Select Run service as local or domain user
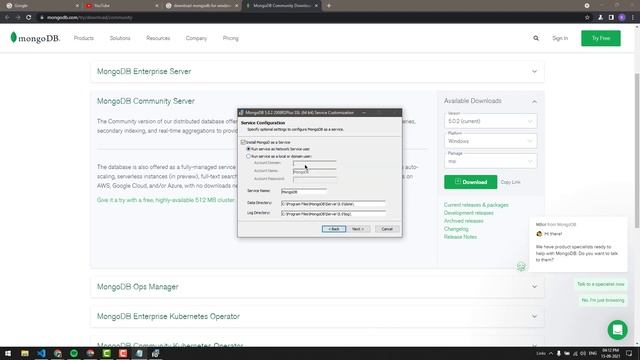The width and height of the screenshot is (640, 360). [x=248, y=156]
